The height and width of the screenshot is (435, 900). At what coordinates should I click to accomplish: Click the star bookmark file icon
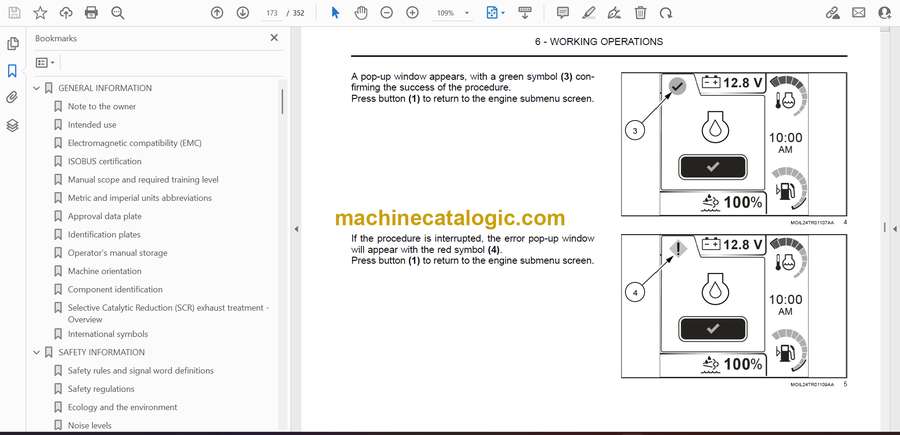[40, 13]
